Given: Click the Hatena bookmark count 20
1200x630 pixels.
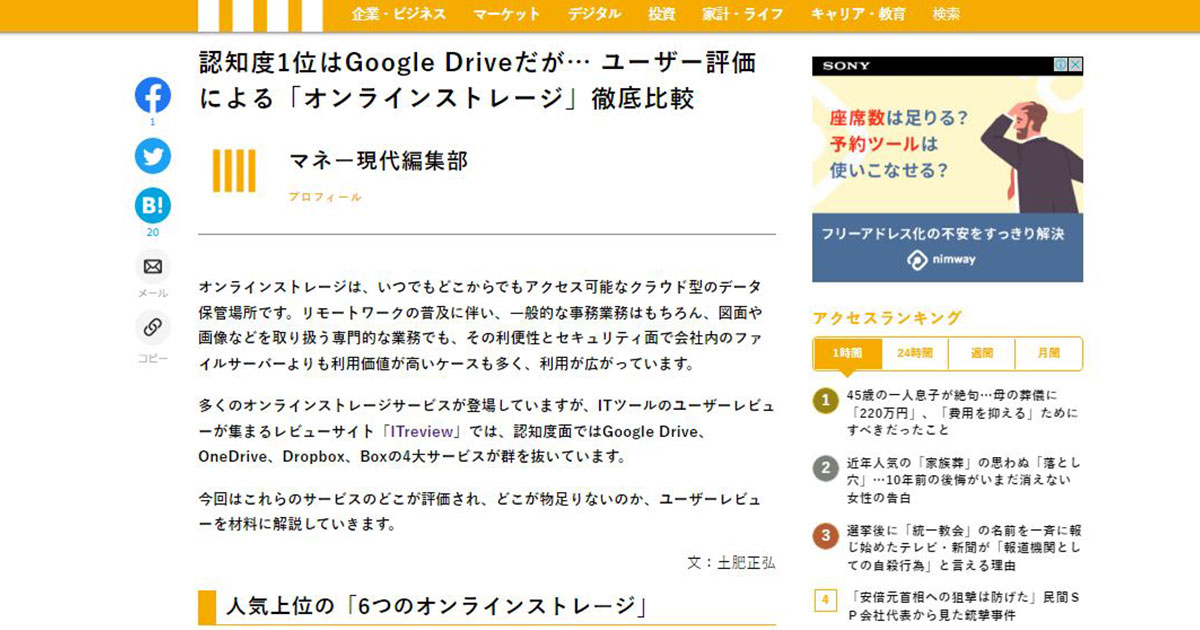Looking at the screenshot, I should click(x=153, y=232).
